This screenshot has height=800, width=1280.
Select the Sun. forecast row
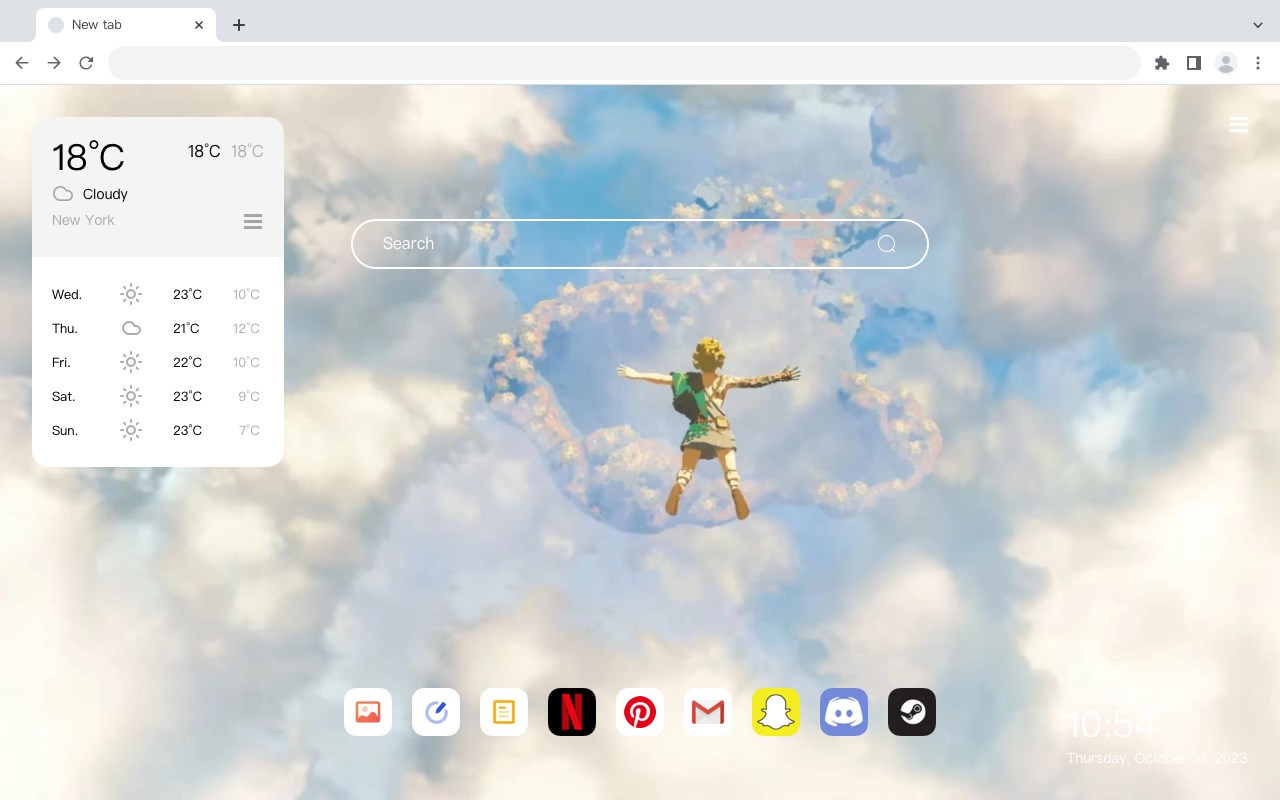[158, 430]
